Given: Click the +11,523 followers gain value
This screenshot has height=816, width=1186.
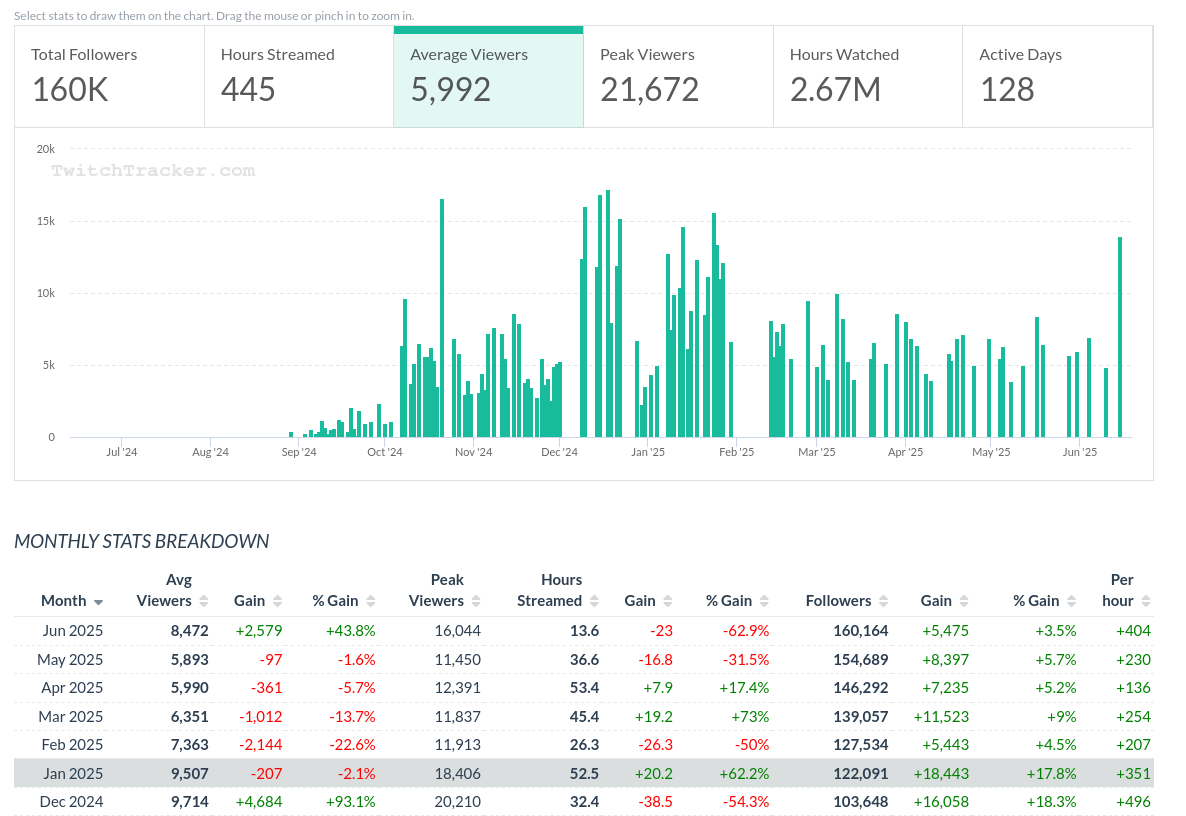Looking at the screenshot, I should [x=941, y=716].
